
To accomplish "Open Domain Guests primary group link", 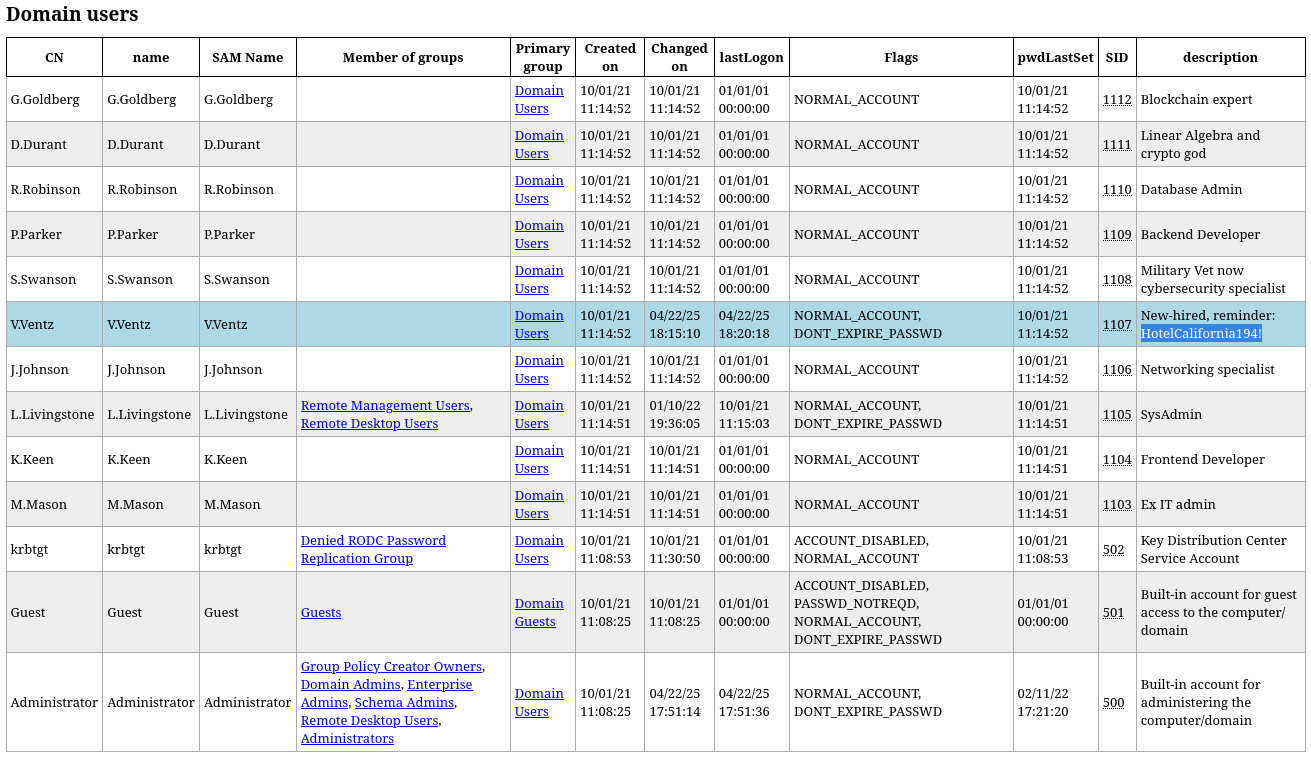I will click(x=539, y=612).
